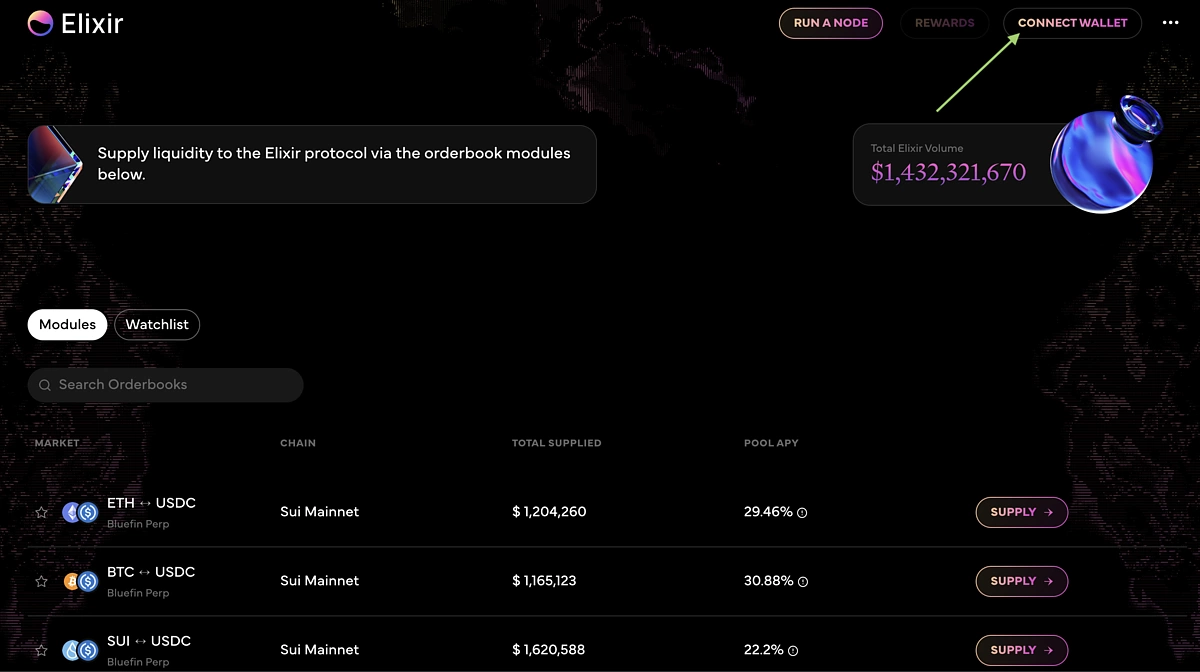Show APY info for 30.88% pool
This screenshot has width=1200, height=672.
tap(803, 581)
